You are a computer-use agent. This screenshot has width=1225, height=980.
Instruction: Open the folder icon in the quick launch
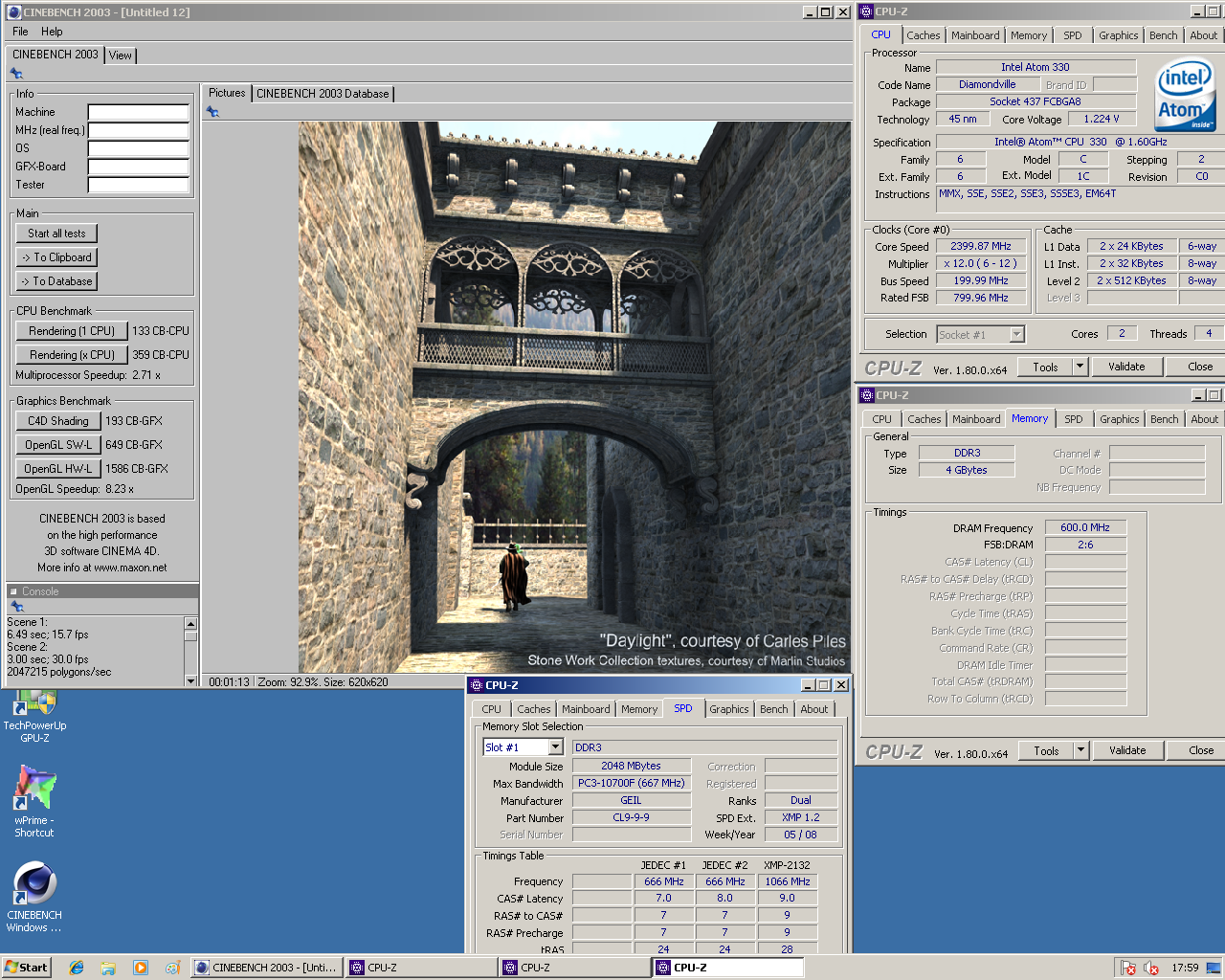(x=108, y=968)
